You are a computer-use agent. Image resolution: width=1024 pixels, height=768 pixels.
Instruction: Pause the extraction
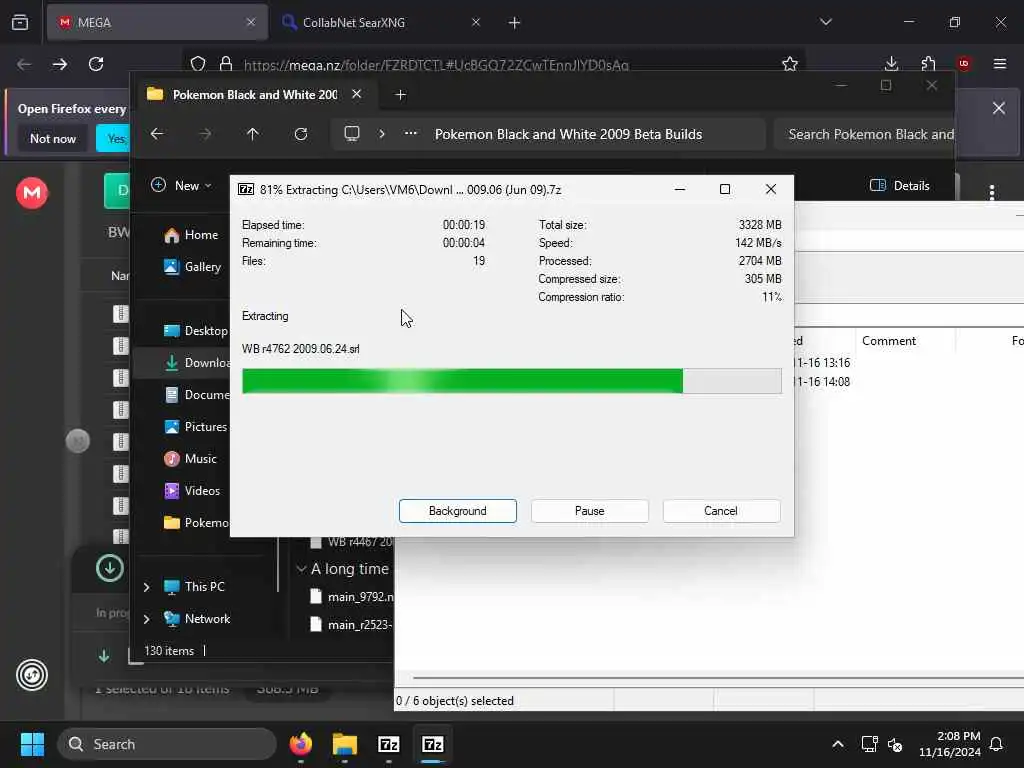(x=589, y=511)
